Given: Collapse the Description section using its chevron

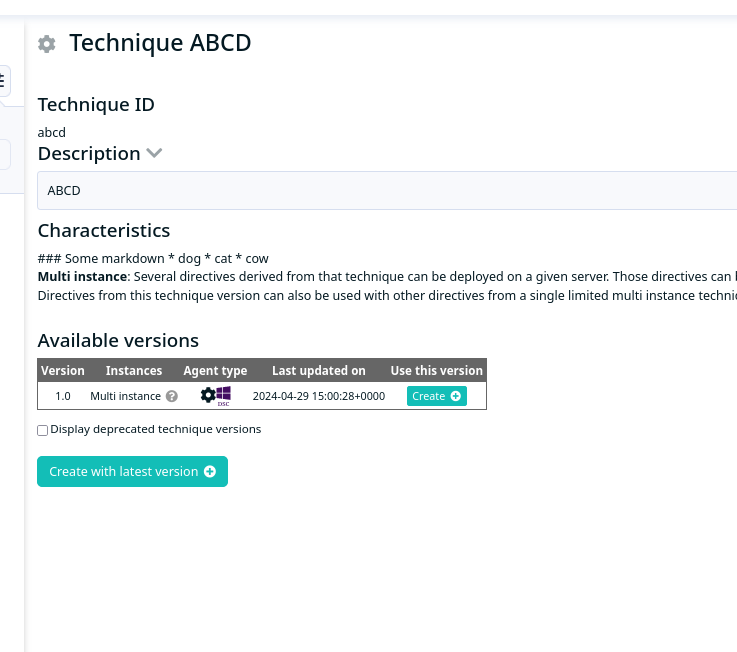Looking at the screenshot, I should [154, 153].
